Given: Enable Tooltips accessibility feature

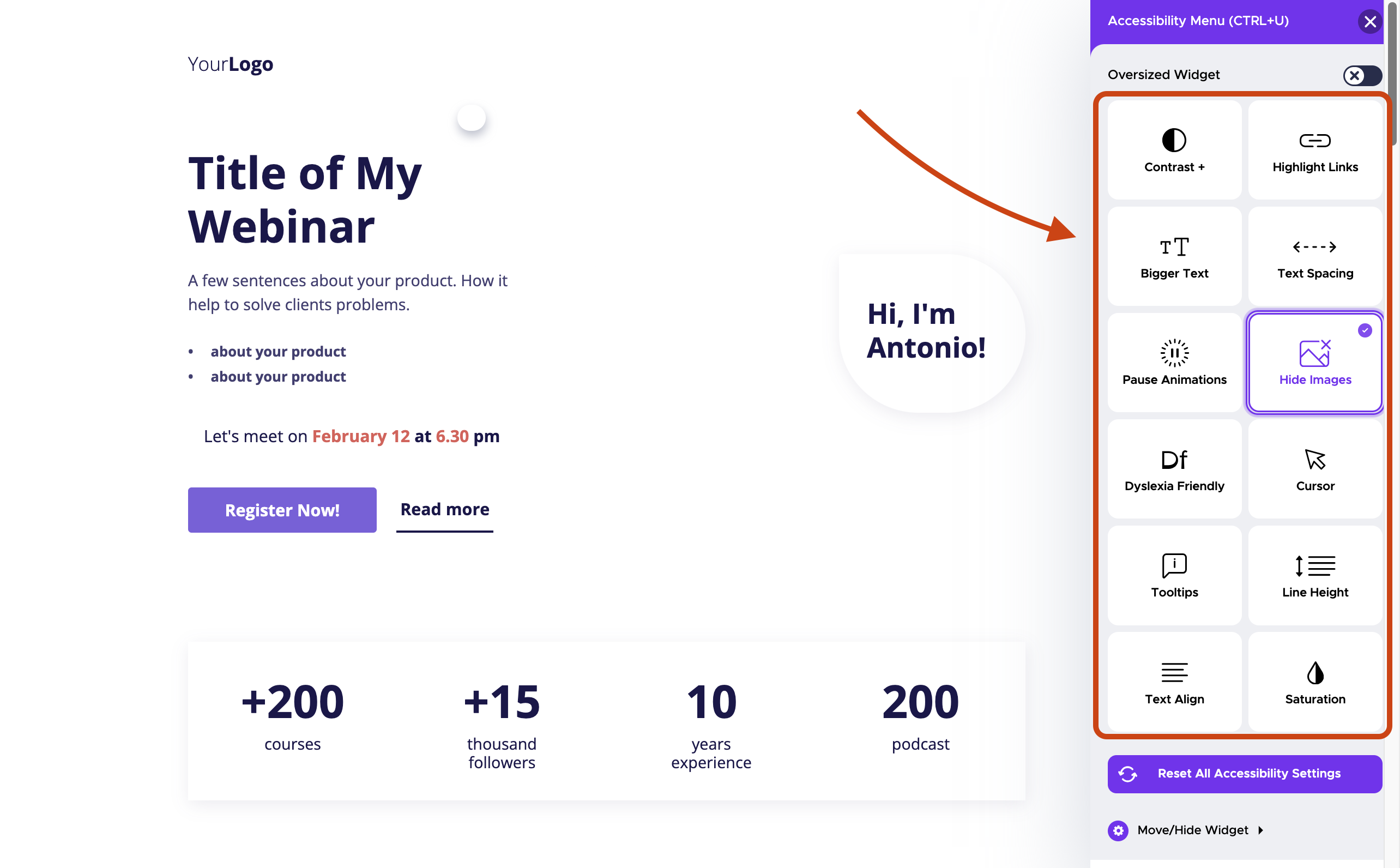Looking at the screenshot, I should [1174, 575].
